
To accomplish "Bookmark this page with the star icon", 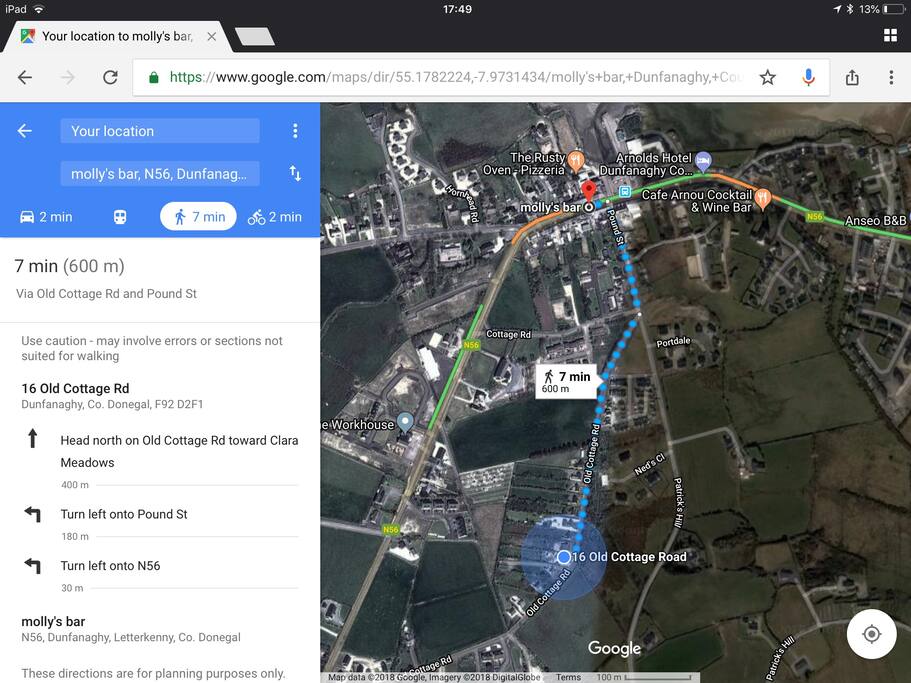I will [x=767, y=77].
